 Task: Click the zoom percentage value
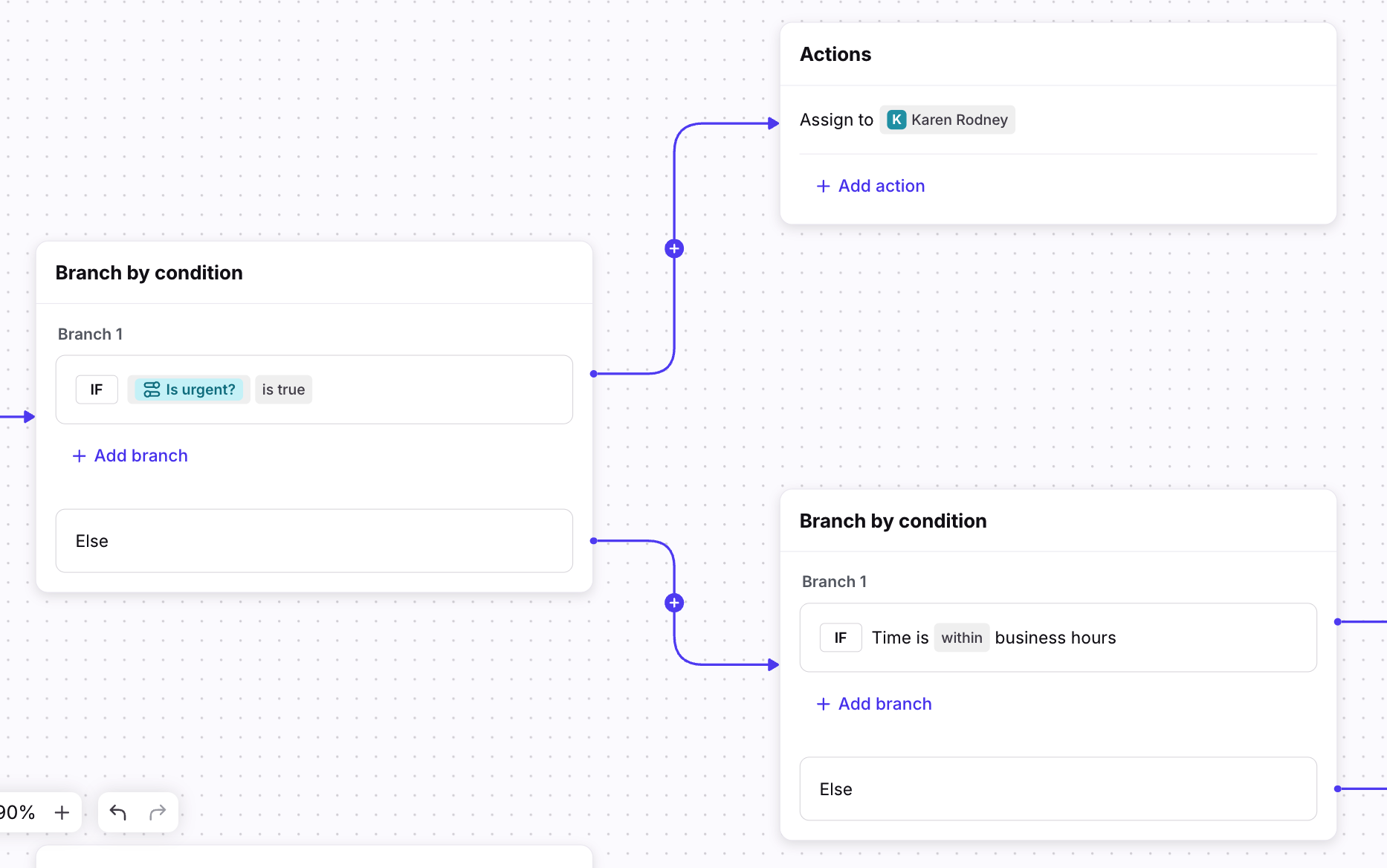[x=18, y=812]
